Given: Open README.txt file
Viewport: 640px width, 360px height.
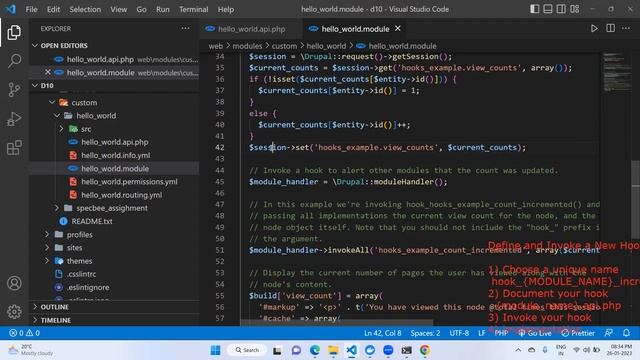Looking at the screenshot, I should (114, 221).
